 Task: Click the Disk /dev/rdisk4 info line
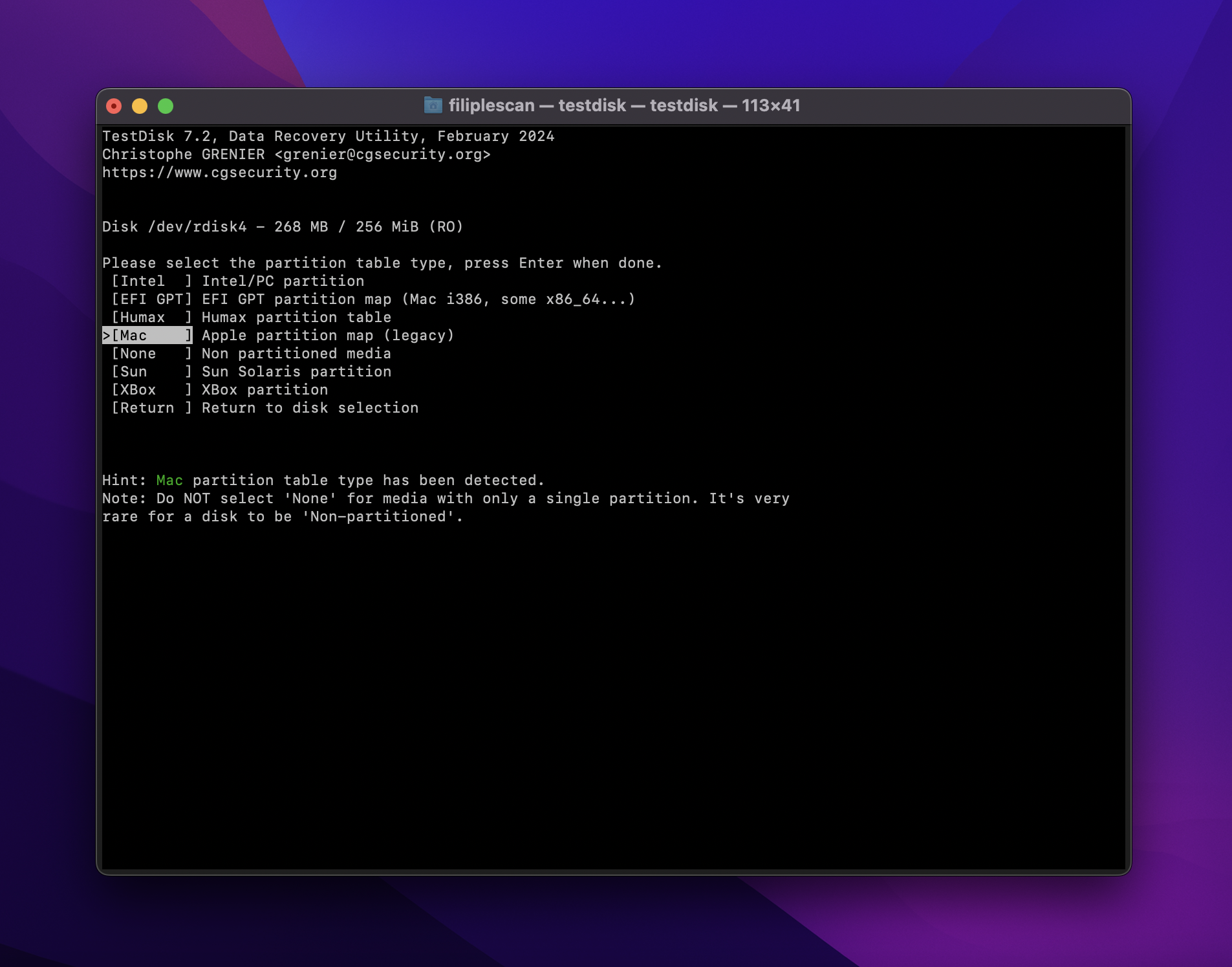(283, 227)
